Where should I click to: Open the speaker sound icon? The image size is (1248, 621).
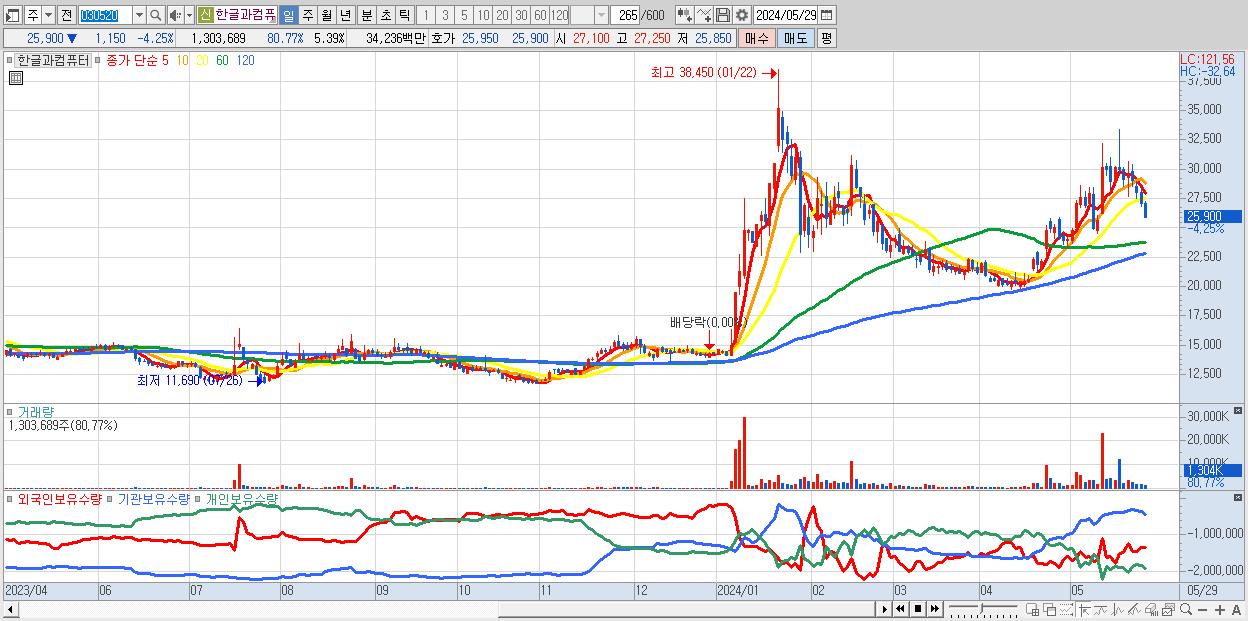174,15
